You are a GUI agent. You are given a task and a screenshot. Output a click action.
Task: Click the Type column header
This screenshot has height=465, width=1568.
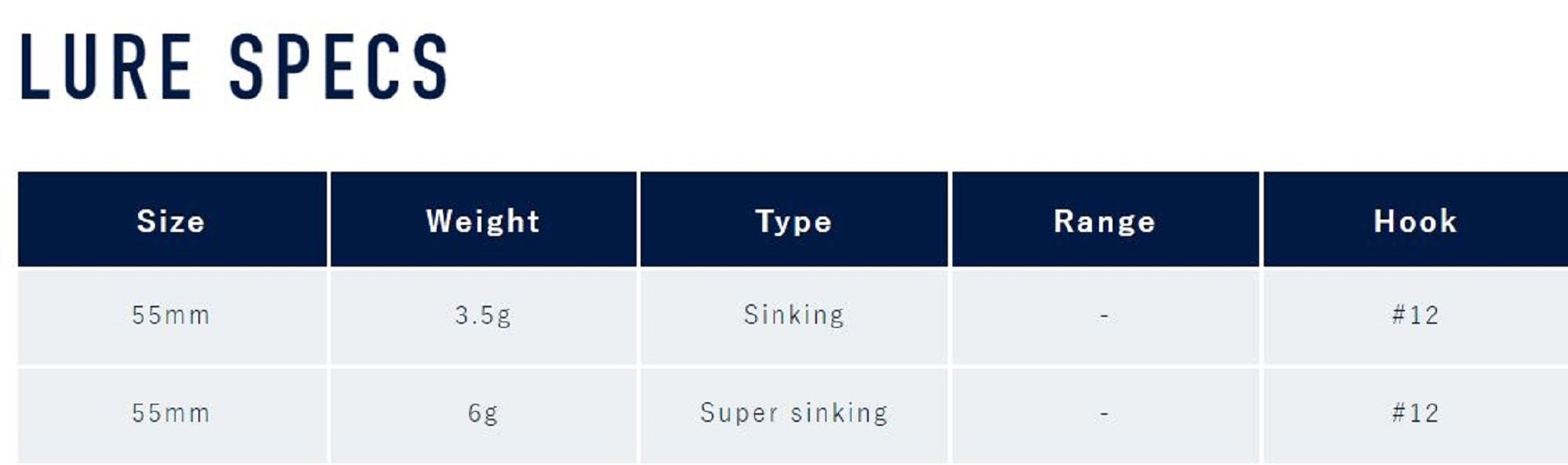click(793, 221)
